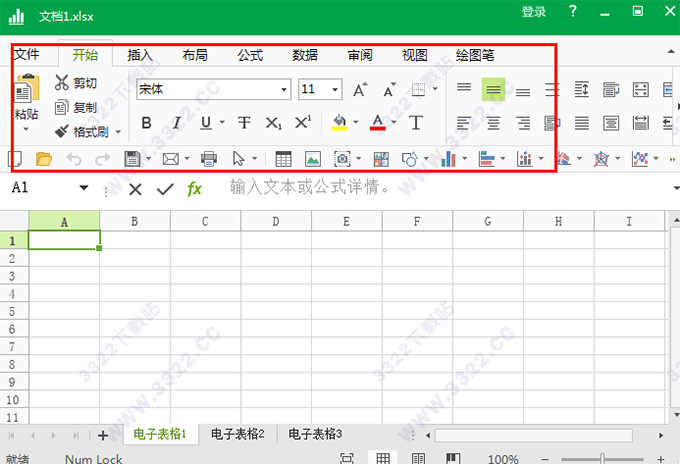The height and width of the screenshot is (464, 680).
Task: Switch to the 插入 (Insert) tab
Action: point(140,55)
